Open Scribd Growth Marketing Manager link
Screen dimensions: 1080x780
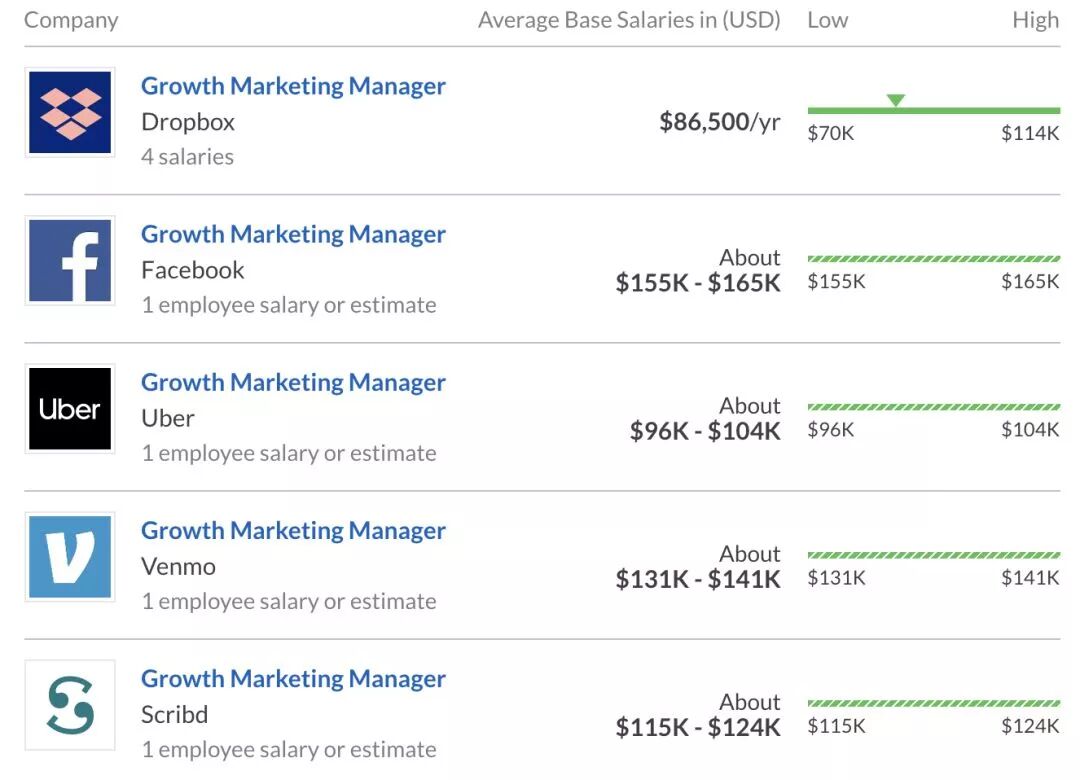click(x=293, y=678)
